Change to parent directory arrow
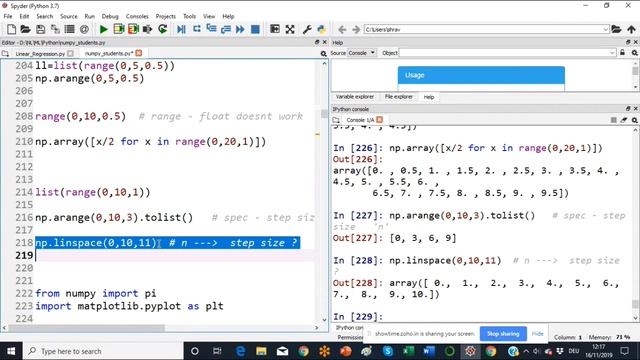This screenshot has width=640, height=360. [x=631, y=29]
